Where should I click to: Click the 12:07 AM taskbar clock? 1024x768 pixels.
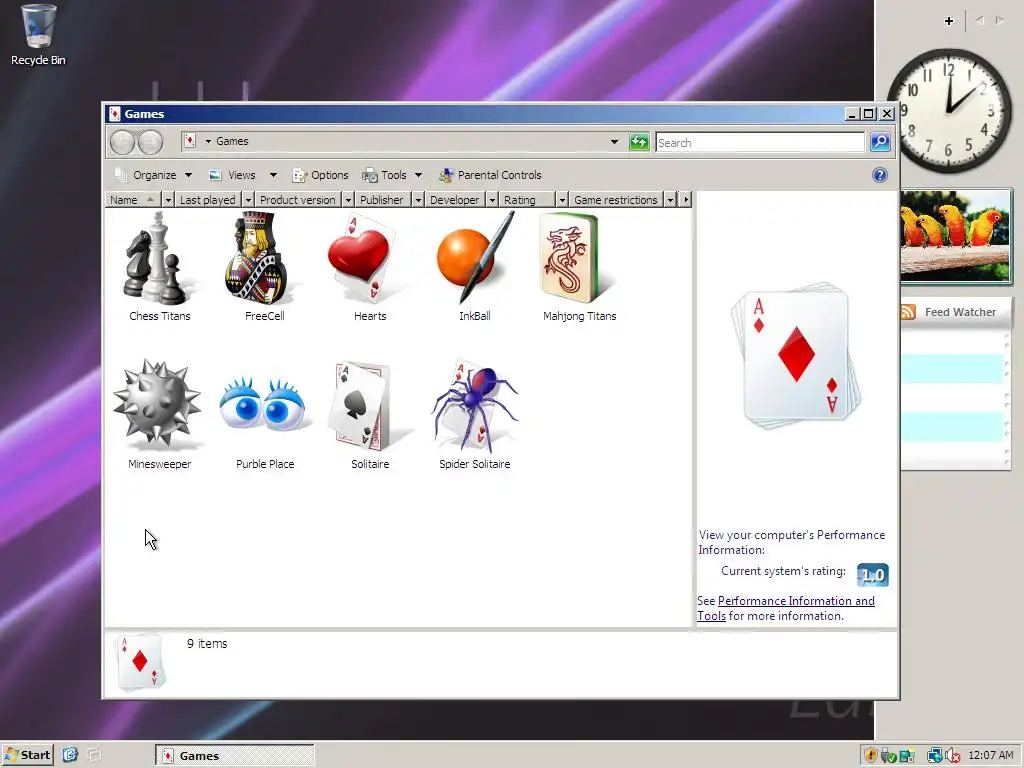[991, 756]
